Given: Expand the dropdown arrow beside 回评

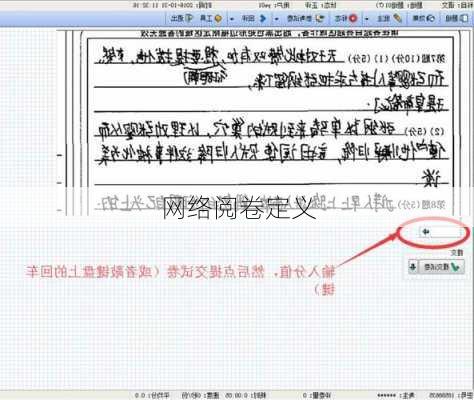Looking at the screenshot, I should (276, 19).
